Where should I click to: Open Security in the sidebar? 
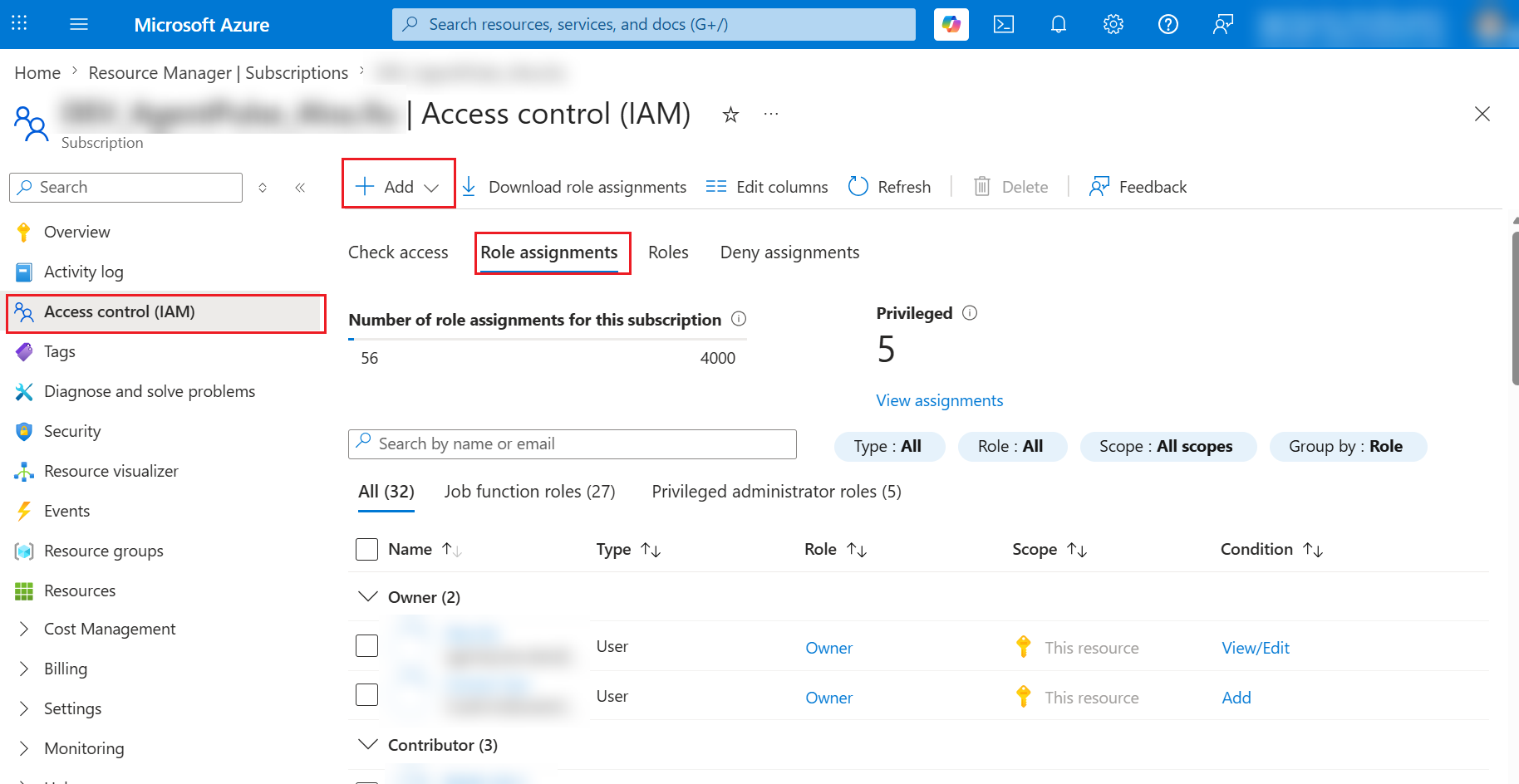(x=72, y=431)
